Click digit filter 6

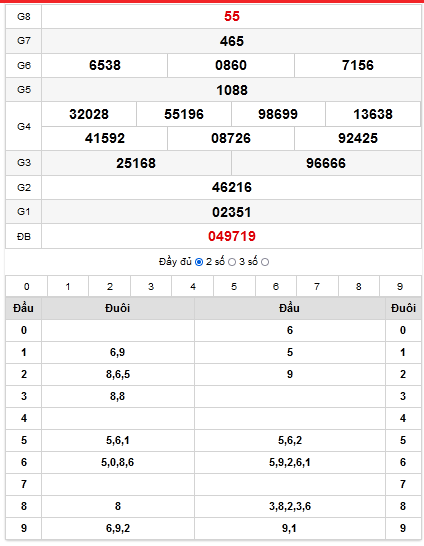coord(276,287)
